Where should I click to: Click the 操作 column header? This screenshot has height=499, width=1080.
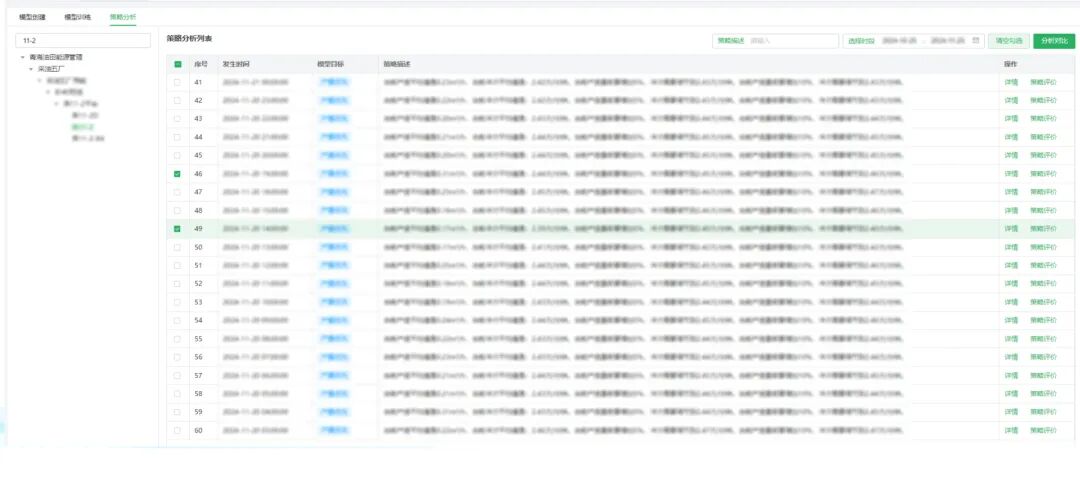[1010, 64]
